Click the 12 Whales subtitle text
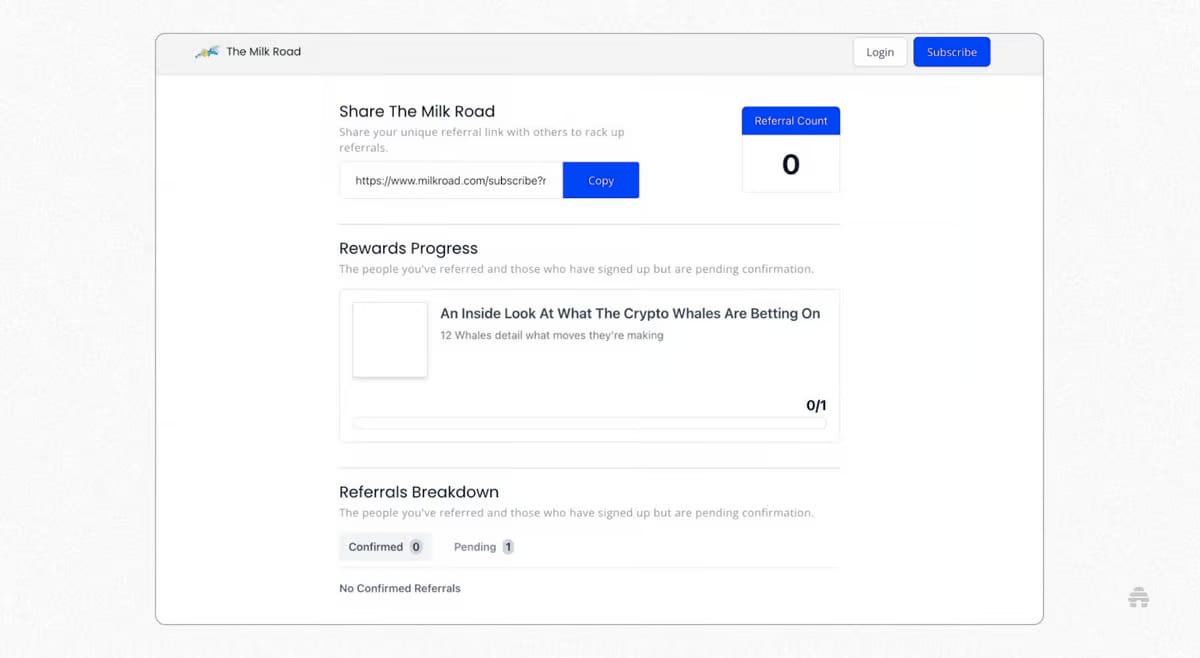The width and height of the screenshot is (1200, 658). (551, 335)
